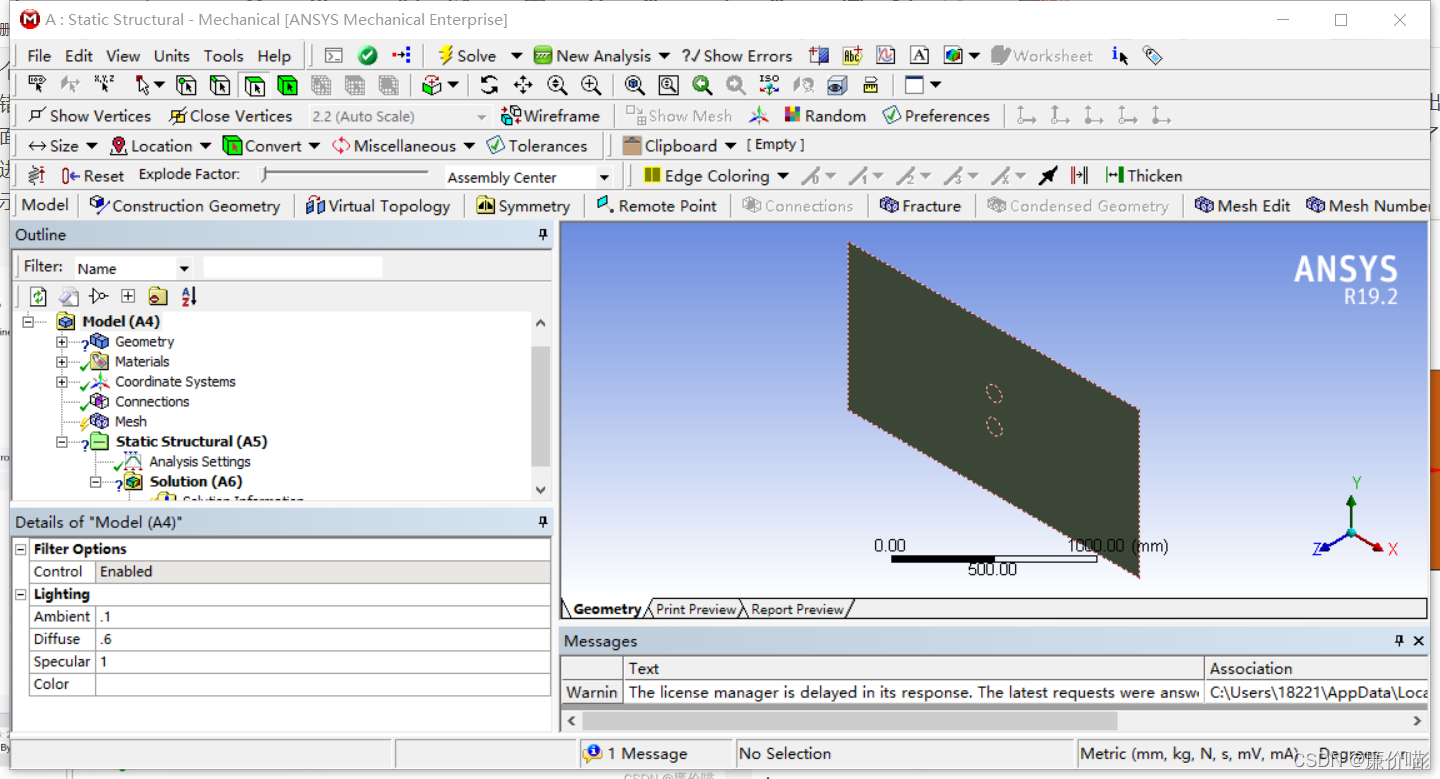Open the Location dropdown menu
The width and height of the screenshot is (1440, 779).
coord(160,146)
